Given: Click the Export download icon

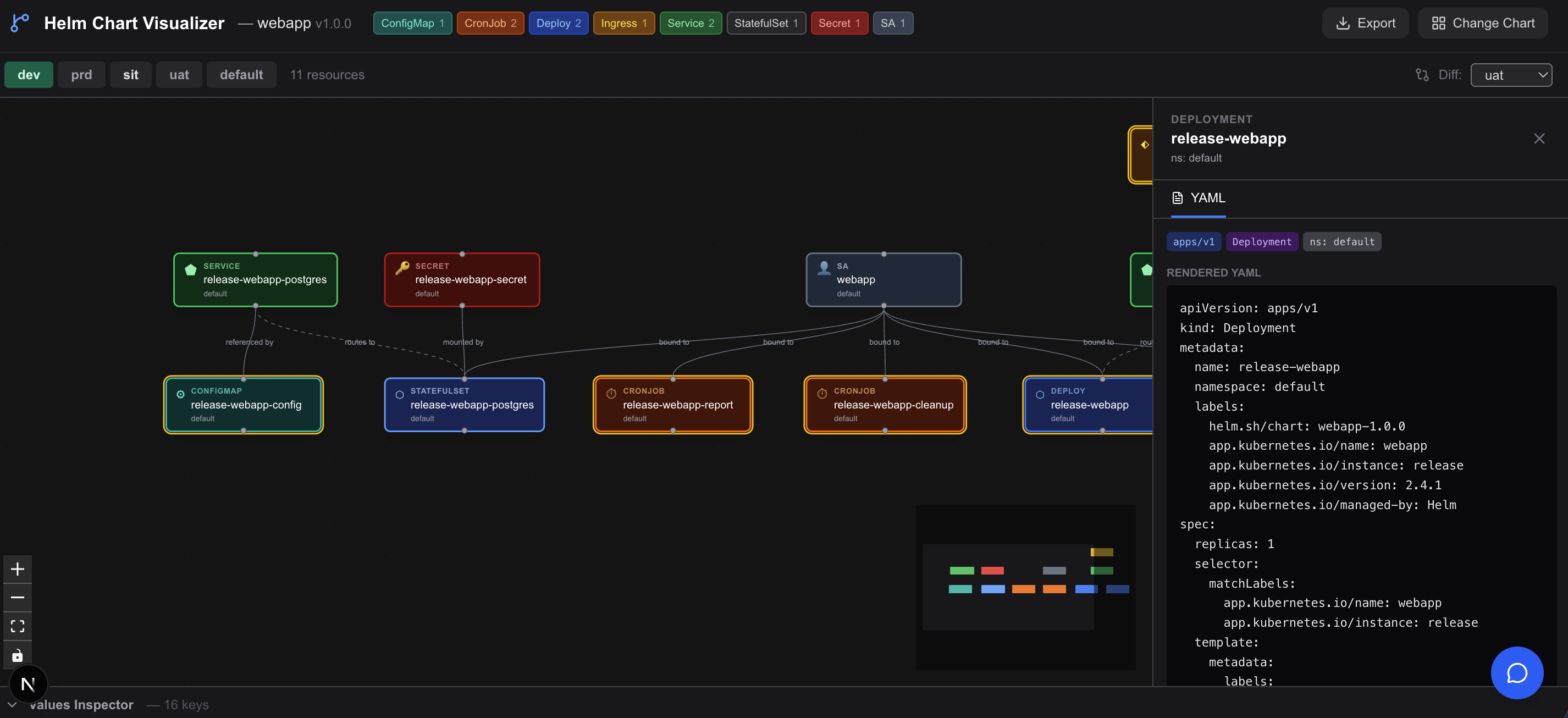Looking at the screenshot, I should 1342,23.
